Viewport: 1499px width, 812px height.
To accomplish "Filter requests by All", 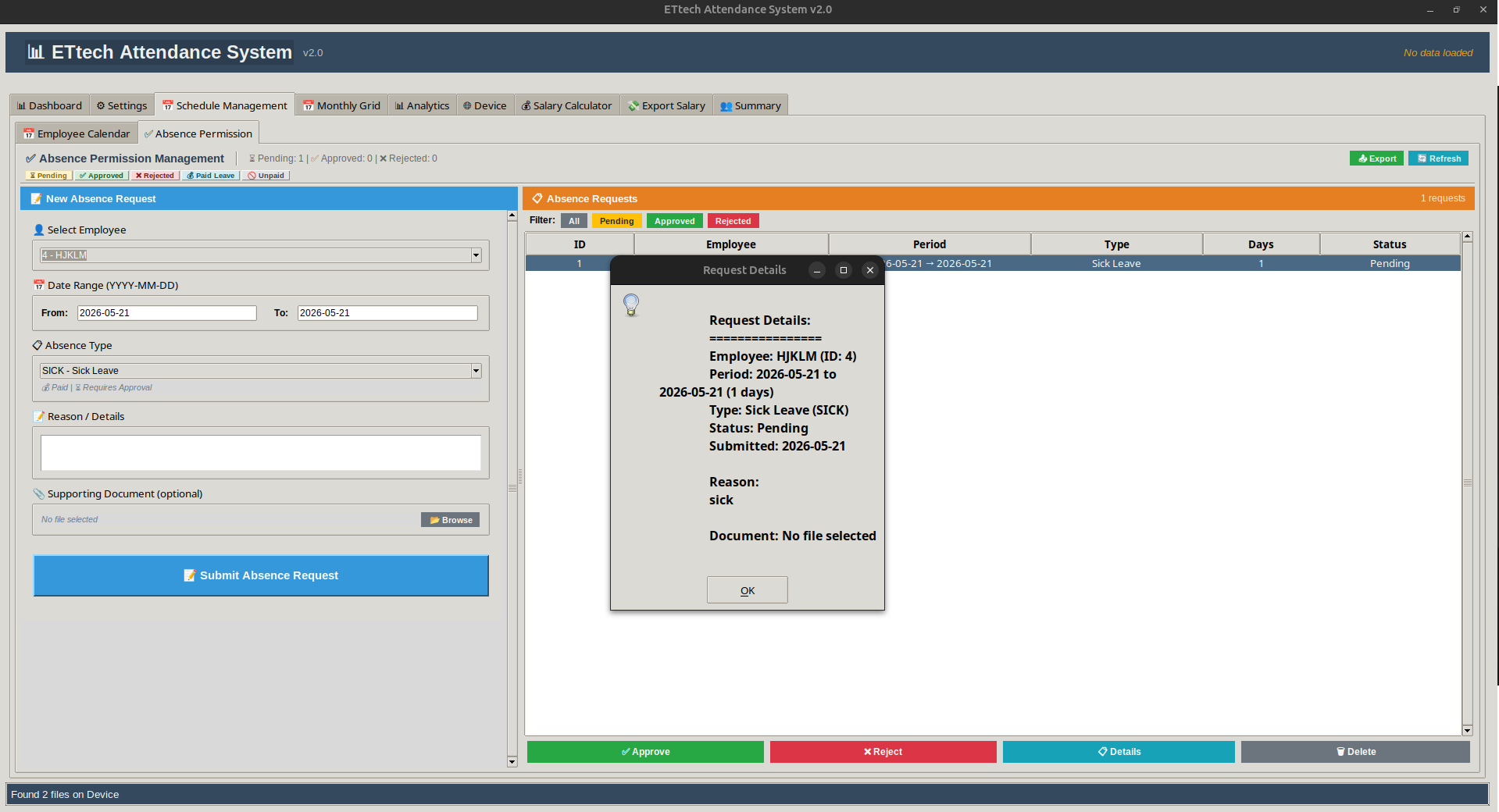I will click(x=574, y=221).
